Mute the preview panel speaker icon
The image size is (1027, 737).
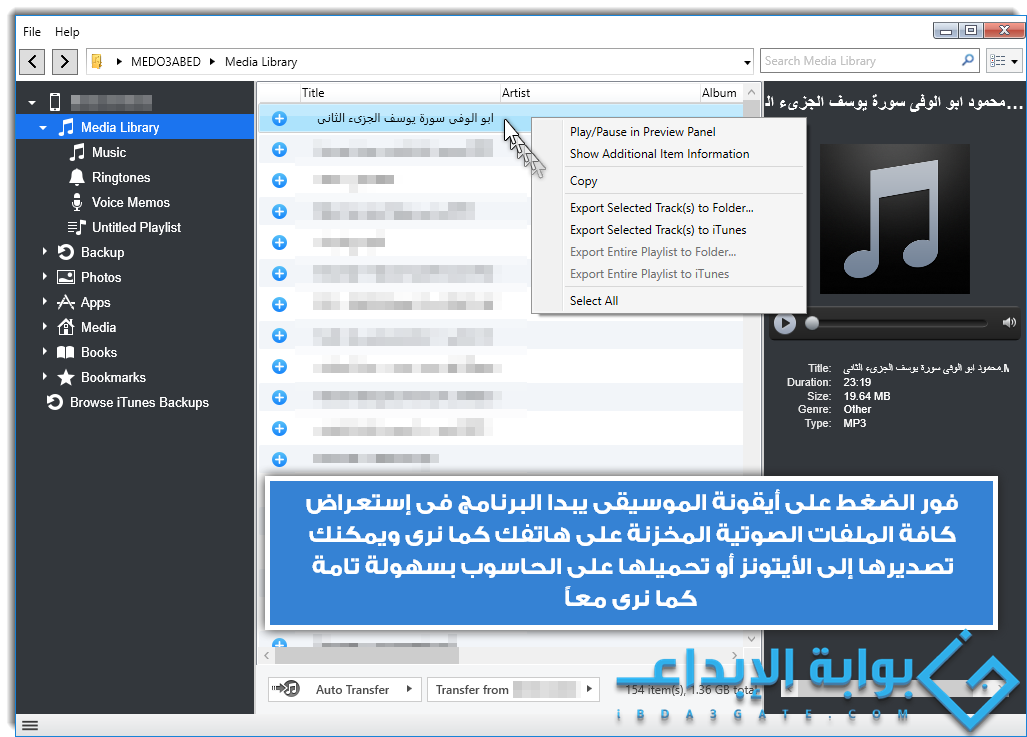(1009, 322)
